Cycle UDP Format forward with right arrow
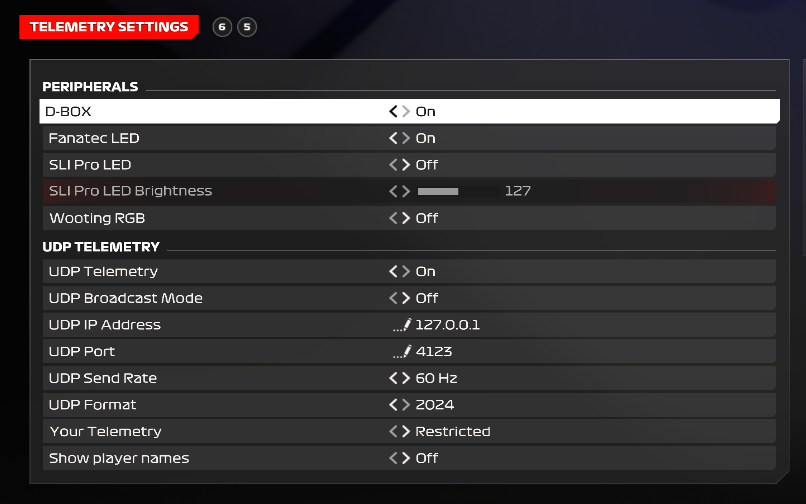Screen dimensions: 806x504 point(405,405)
